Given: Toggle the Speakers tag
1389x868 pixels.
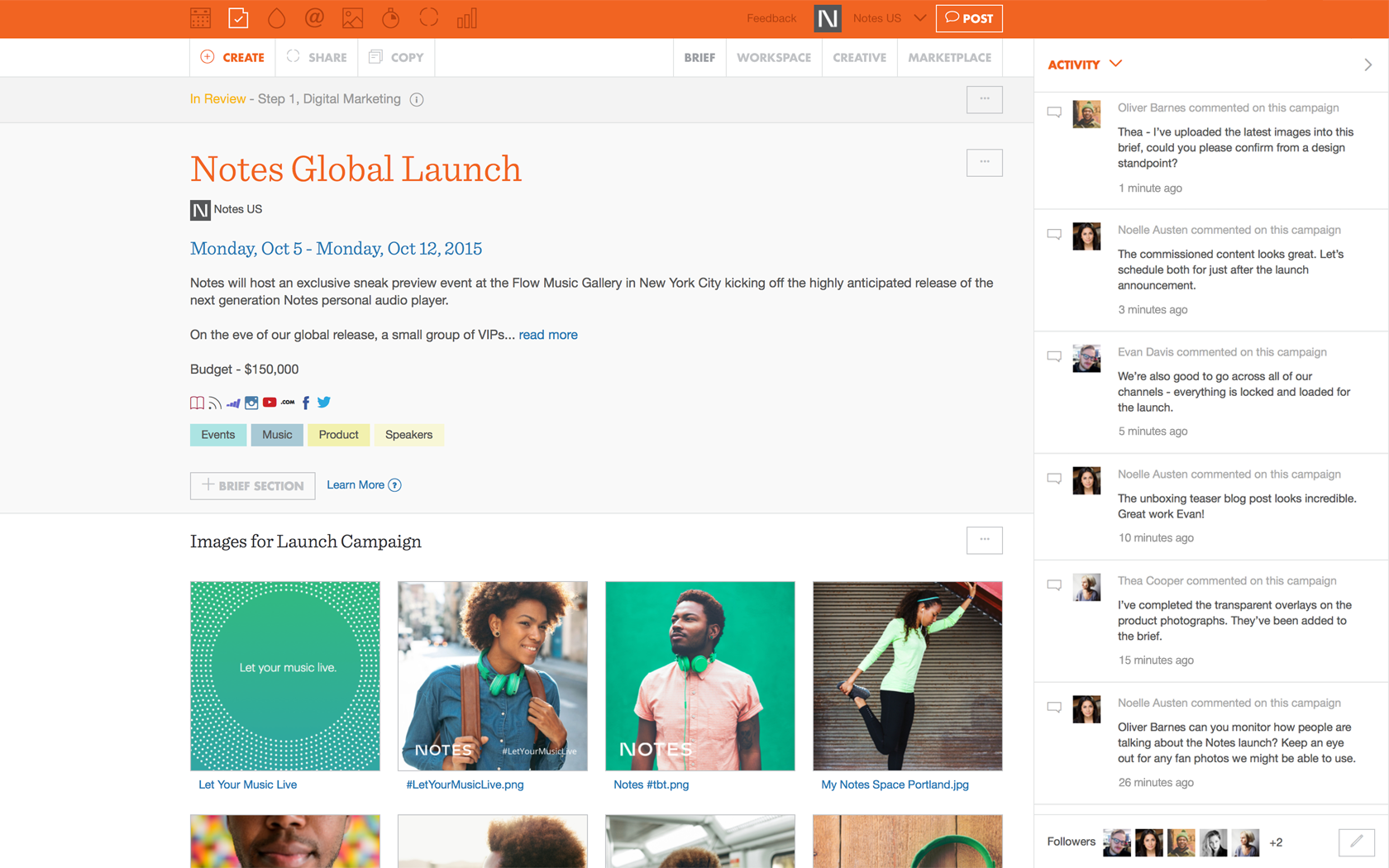Looking at the screenshot, I should (x=408, y=434).
